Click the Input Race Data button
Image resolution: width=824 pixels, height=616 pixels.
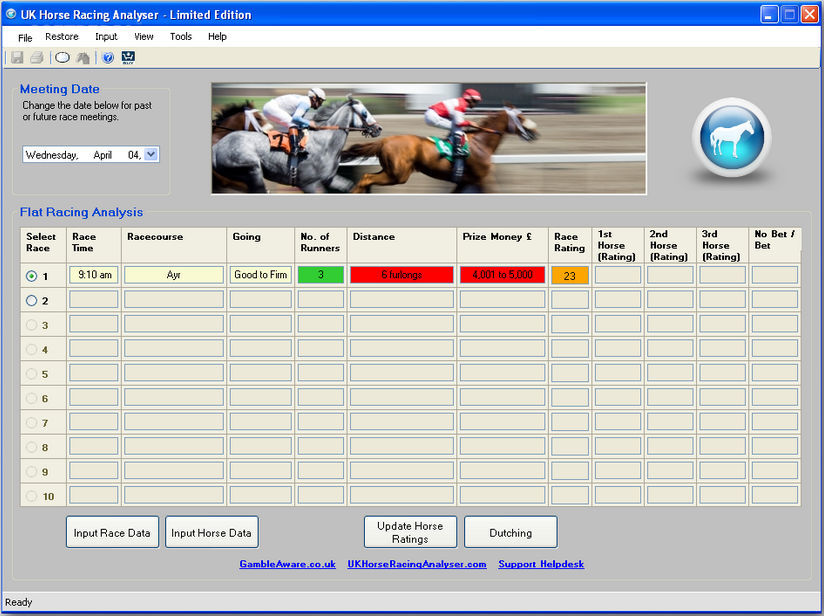pos(111,532)
